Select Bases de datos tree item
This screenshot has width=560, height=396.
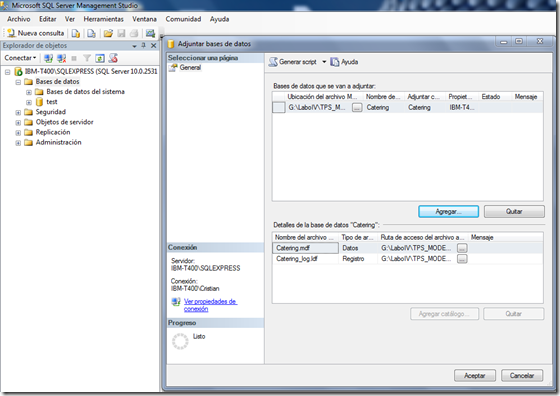click(57, 82)
